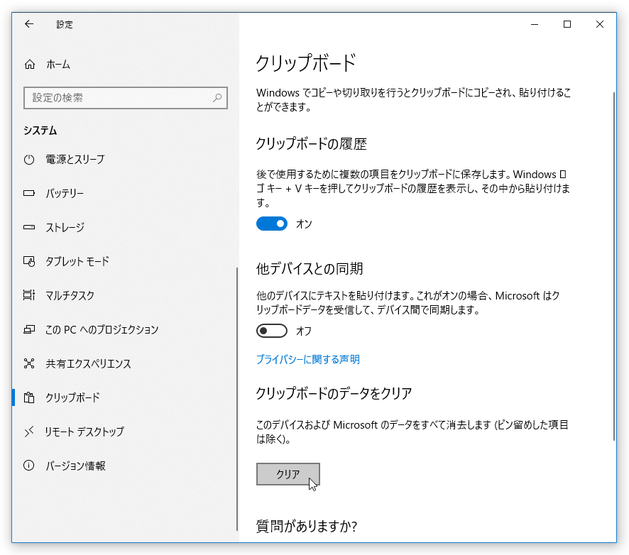Click the システム section label
Viewport: 629px width, 555px height.
[x=40, y=130]
